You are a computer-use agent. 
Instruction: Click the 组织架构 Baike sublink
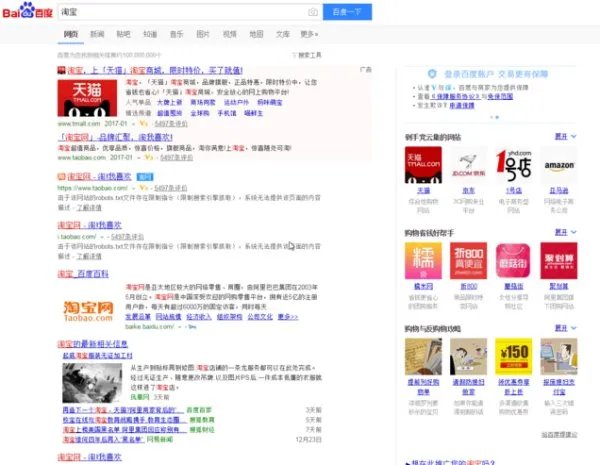coord(230,317)
